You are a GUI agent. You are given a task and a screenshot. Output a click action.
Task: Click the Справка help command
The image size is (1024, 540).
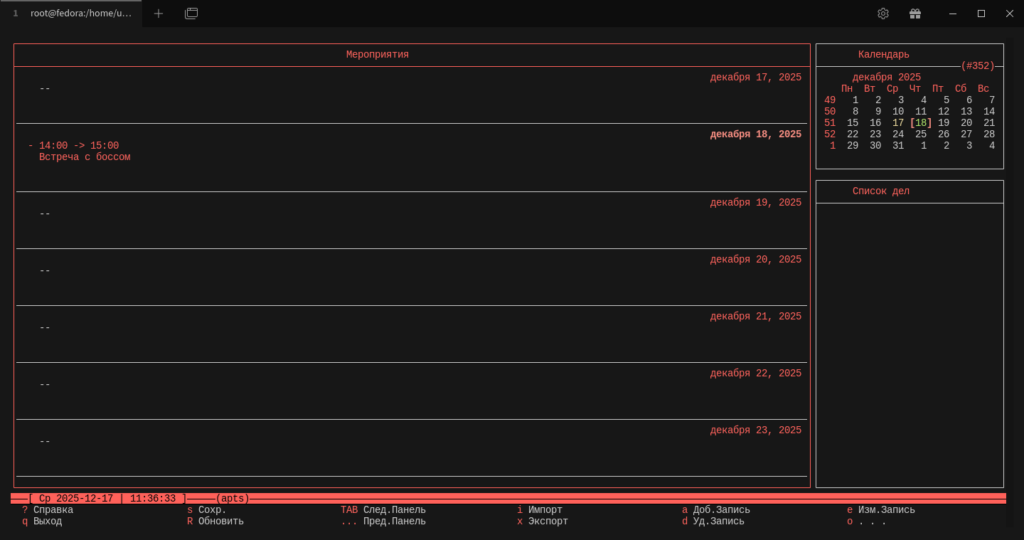click(x=53, y=509)
